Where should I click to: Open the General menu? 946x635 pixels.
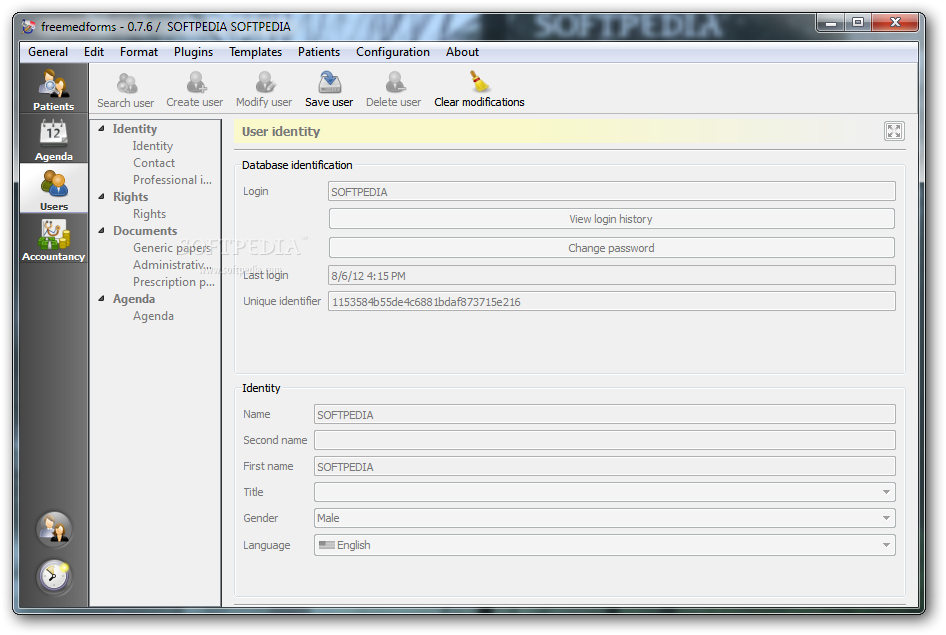click(48, 52)
